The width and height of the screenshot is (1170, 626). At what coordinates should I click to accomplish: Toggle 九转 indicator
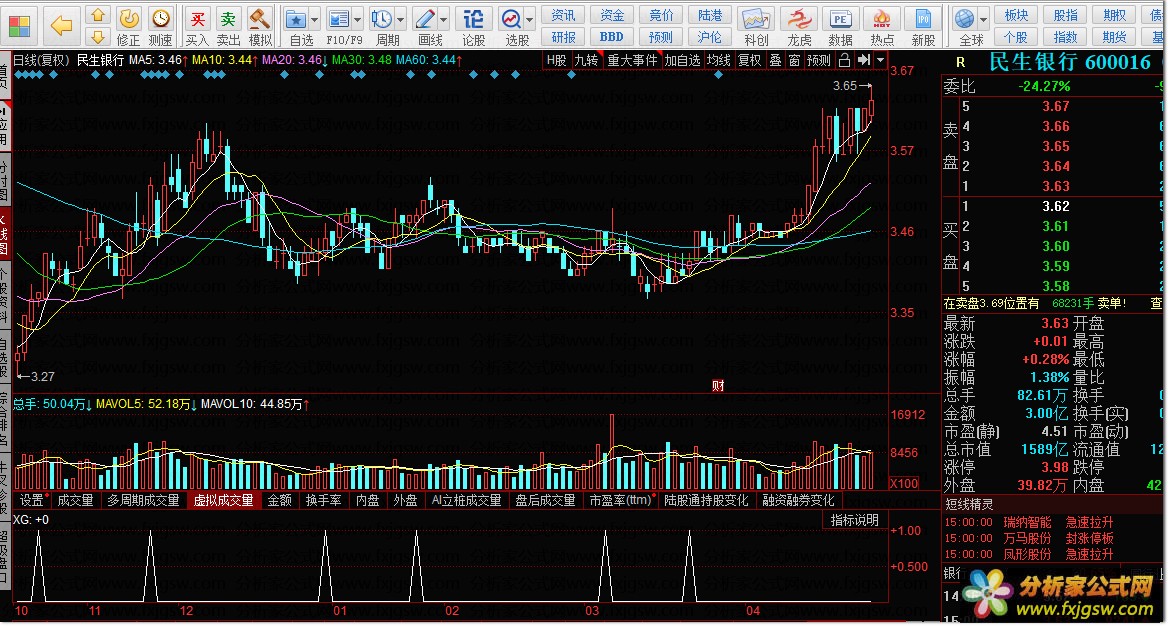click(586, 60)
